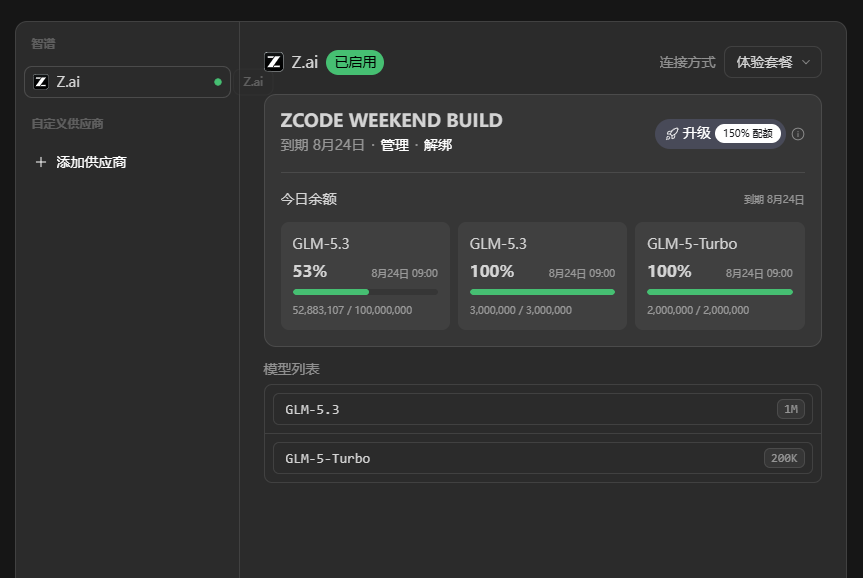Click the GLM-5-Turbo 100% progress bar
This screenshot has width=863, height=578.
[720, 292]
